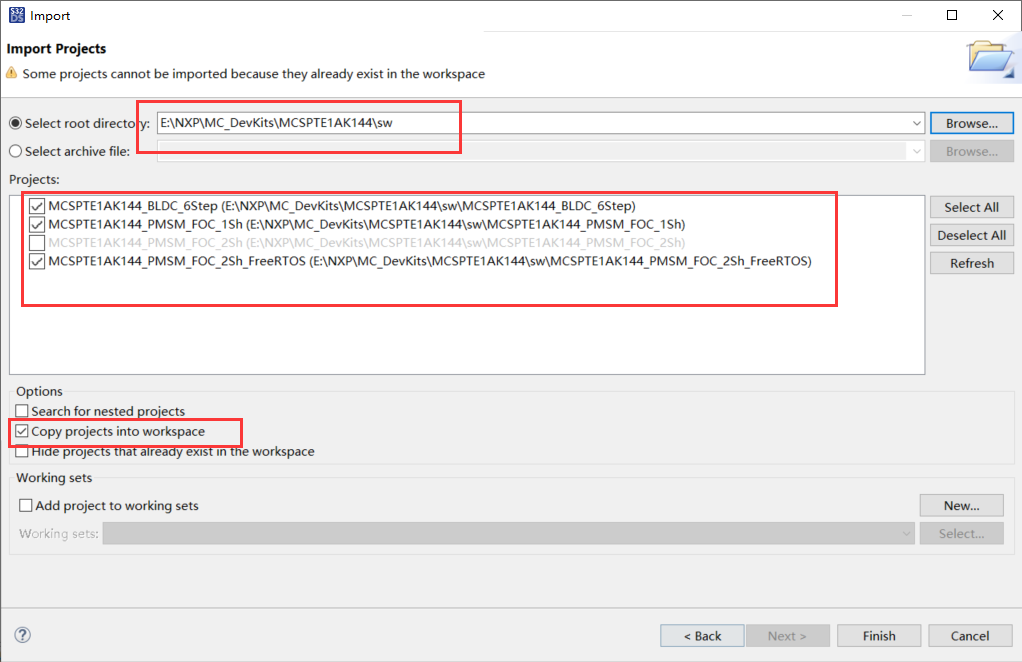Open the root directory path dropdown
This screenshot has height=662, width=1022.
pyautogui.click(x=916, y=123)
